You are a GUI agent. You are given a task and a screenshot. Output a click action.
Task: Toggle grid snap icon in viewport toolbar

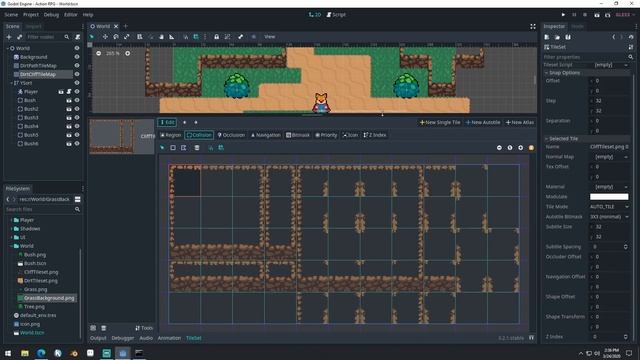(x=196, y=37)
